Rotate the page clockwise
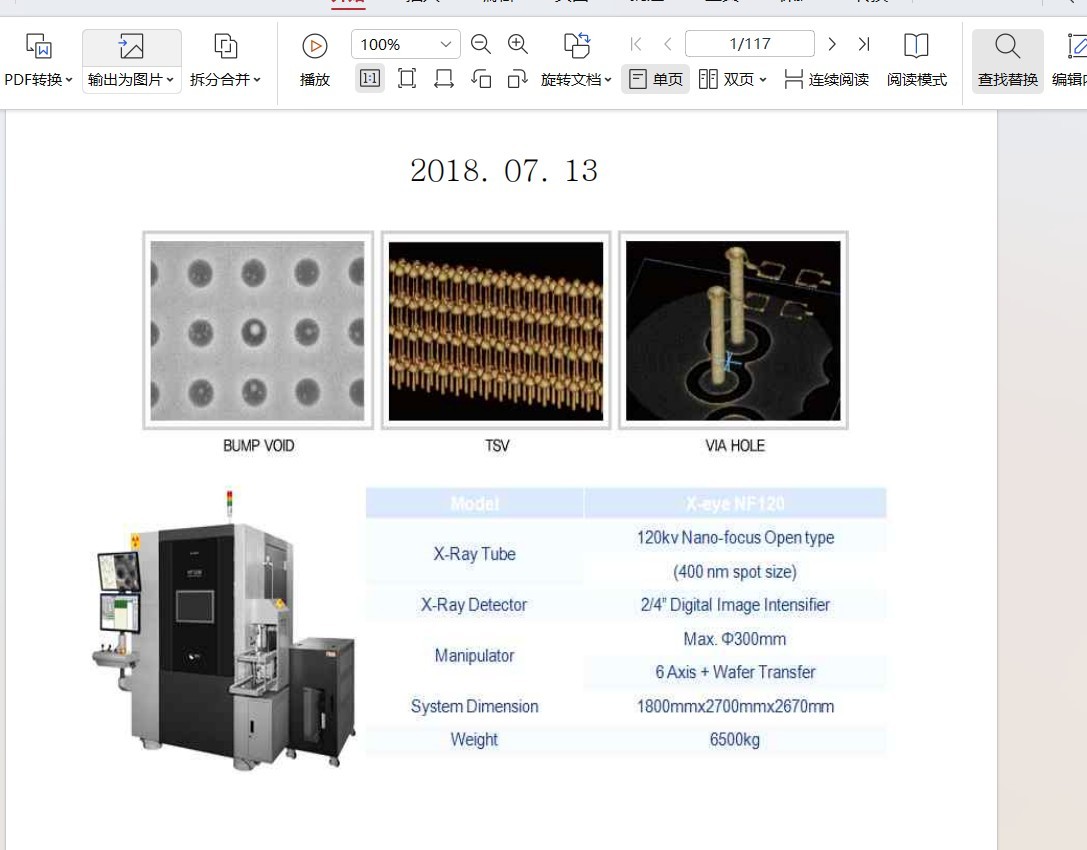Screen dimensions: 1087x850 518,79
